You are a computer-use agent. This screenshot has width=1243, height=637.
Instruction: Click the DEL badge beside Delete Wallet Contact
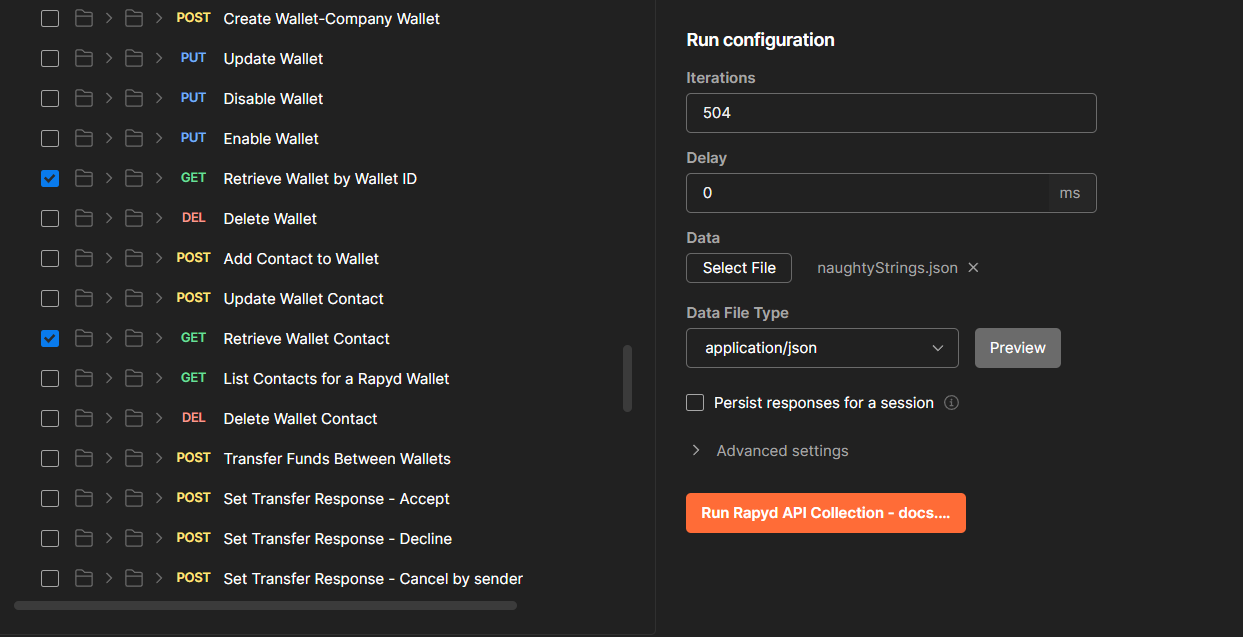pos(193,418)
